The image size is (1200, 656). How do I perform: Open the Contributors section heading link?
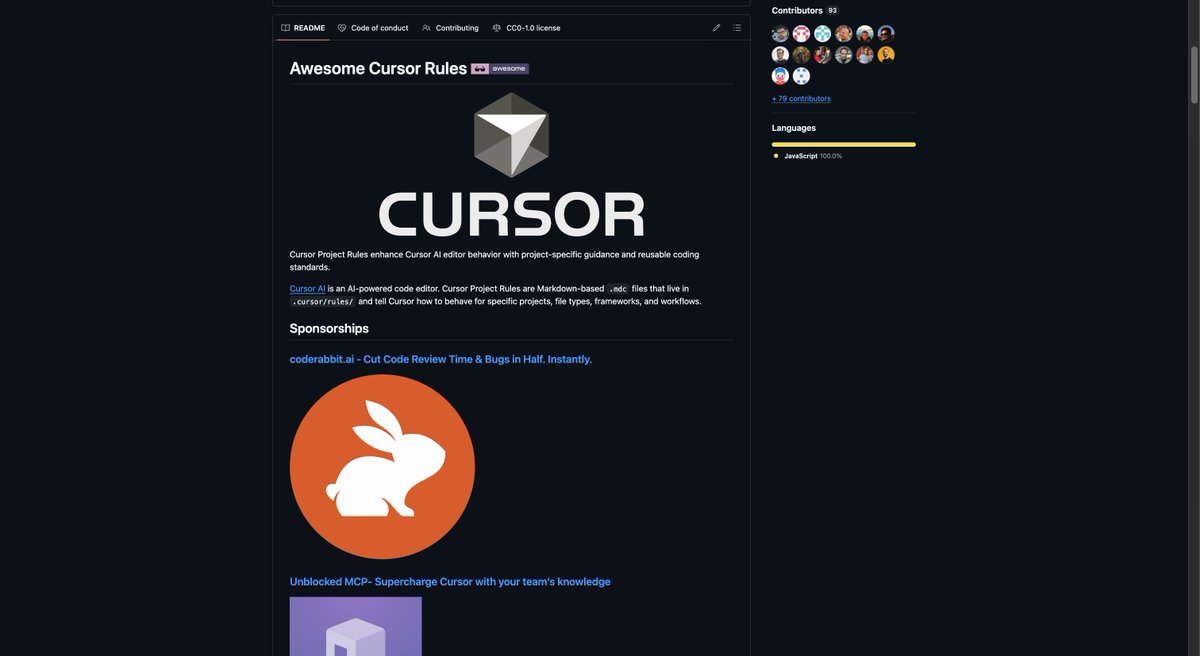[797, 10]
